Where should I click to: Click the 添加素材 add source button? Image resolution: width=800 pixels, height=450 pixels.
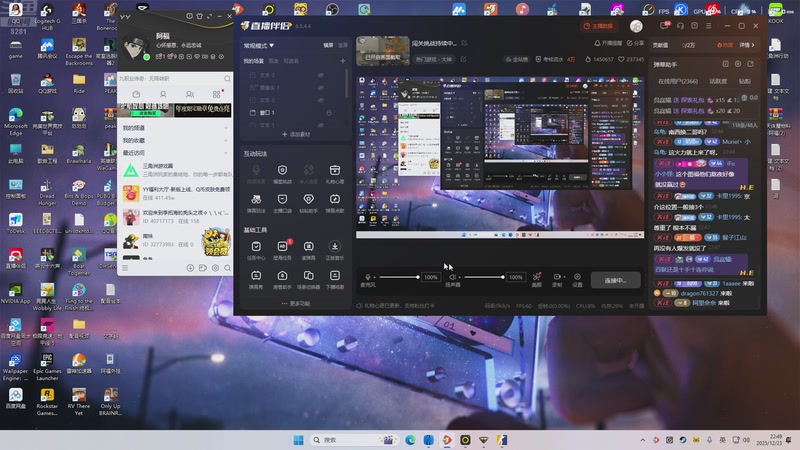[296, 134]
